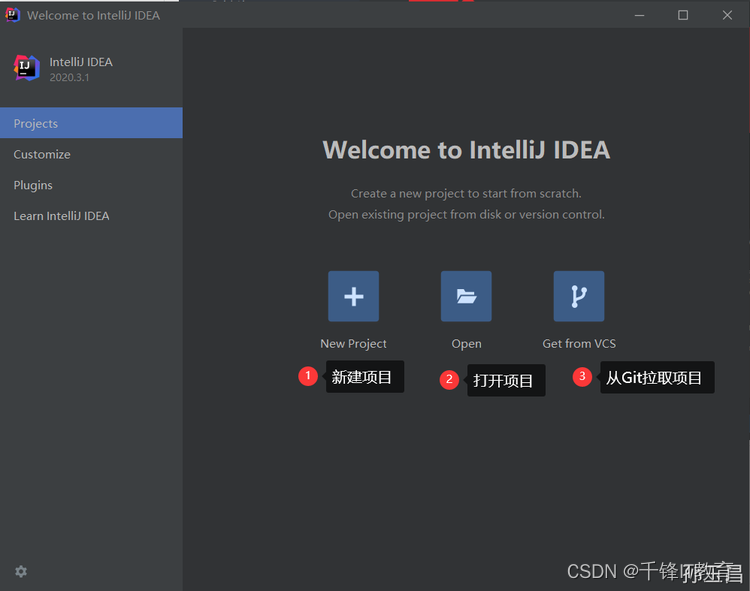Maximize the Welcome window
Image resolution: width=750 pixels, height=591 pixels.
coord(683,15)
